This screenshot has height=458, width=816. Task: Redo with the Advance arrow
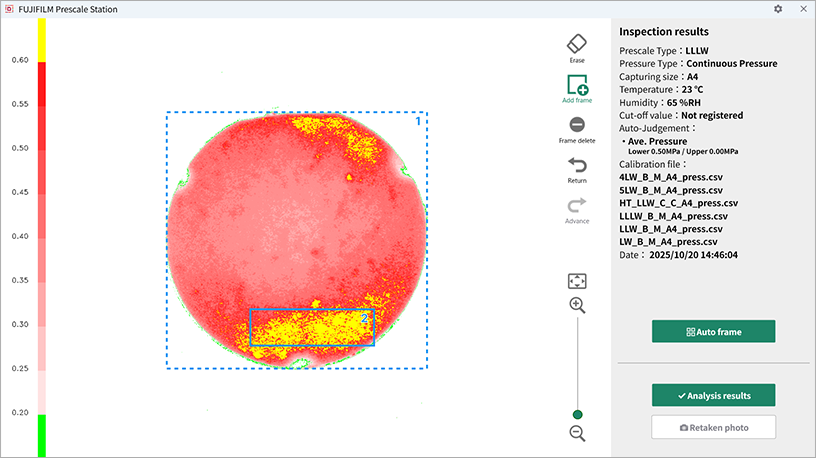tap(577, 205)
